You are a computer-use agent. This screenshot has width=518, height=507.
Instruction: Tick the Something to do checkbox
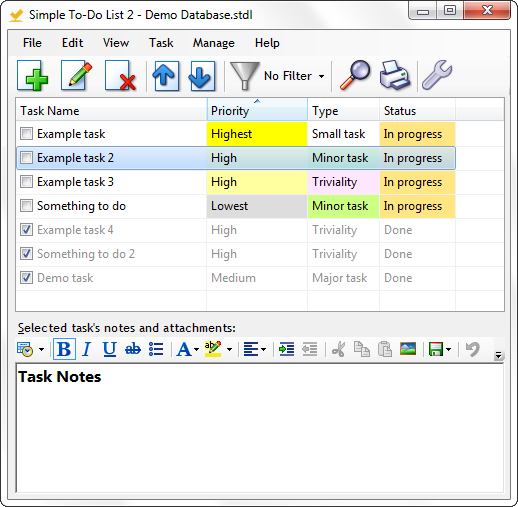click(x=26, y=206)
